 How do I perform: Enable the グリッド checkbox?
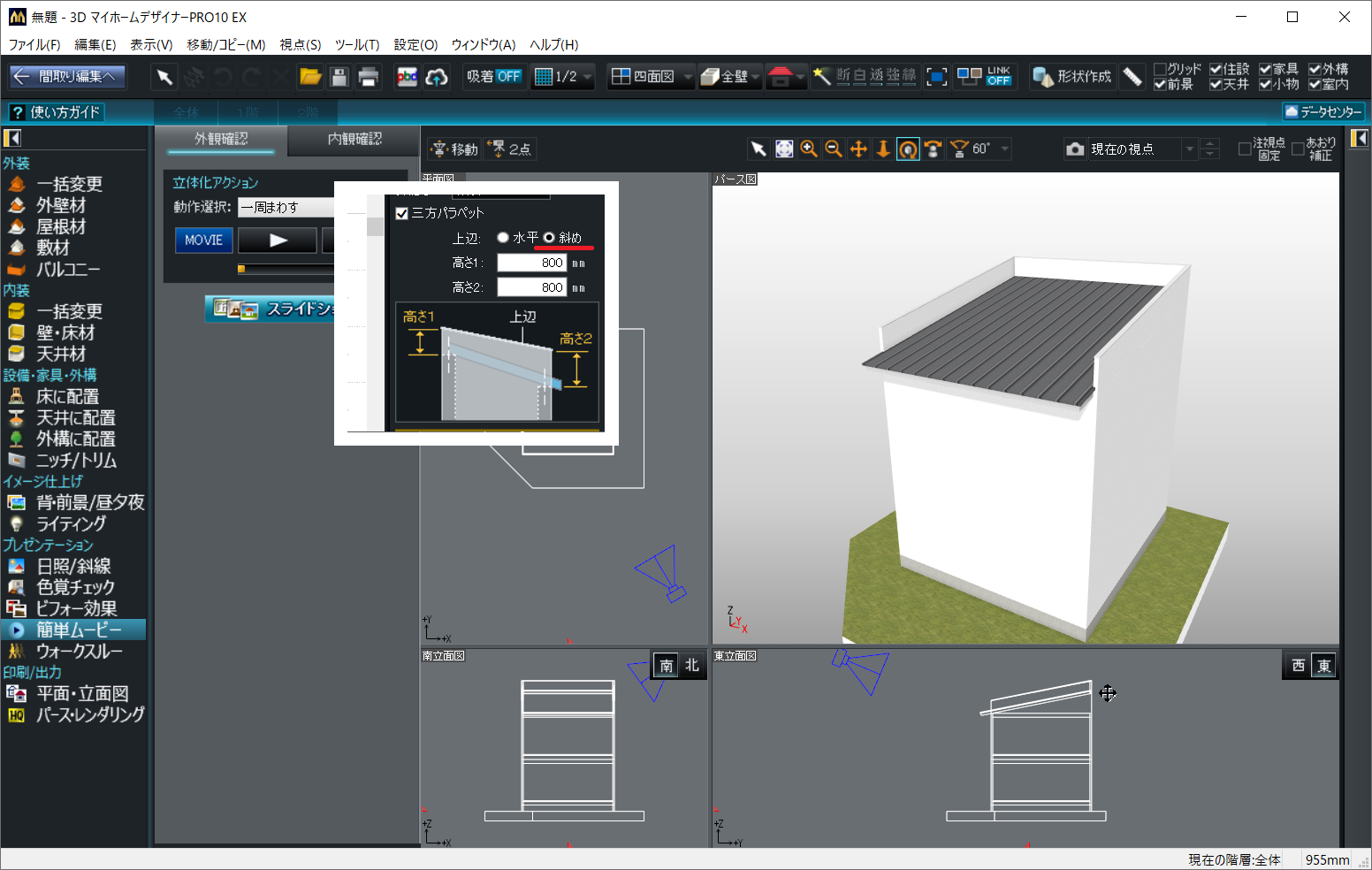coord(1160,69)
